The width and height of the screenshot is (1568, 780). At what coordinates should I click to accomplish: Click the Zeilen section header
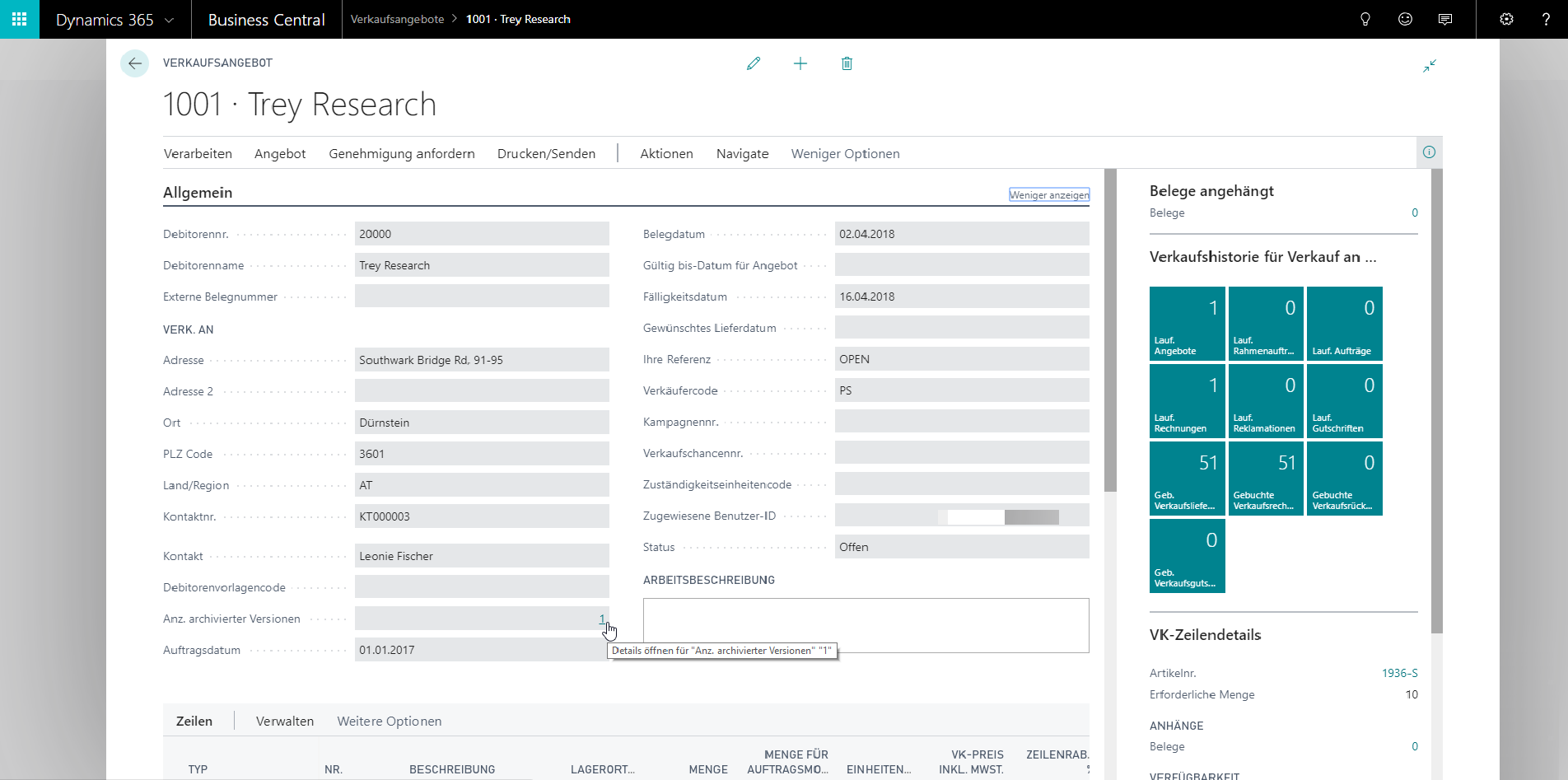point(194,721)
